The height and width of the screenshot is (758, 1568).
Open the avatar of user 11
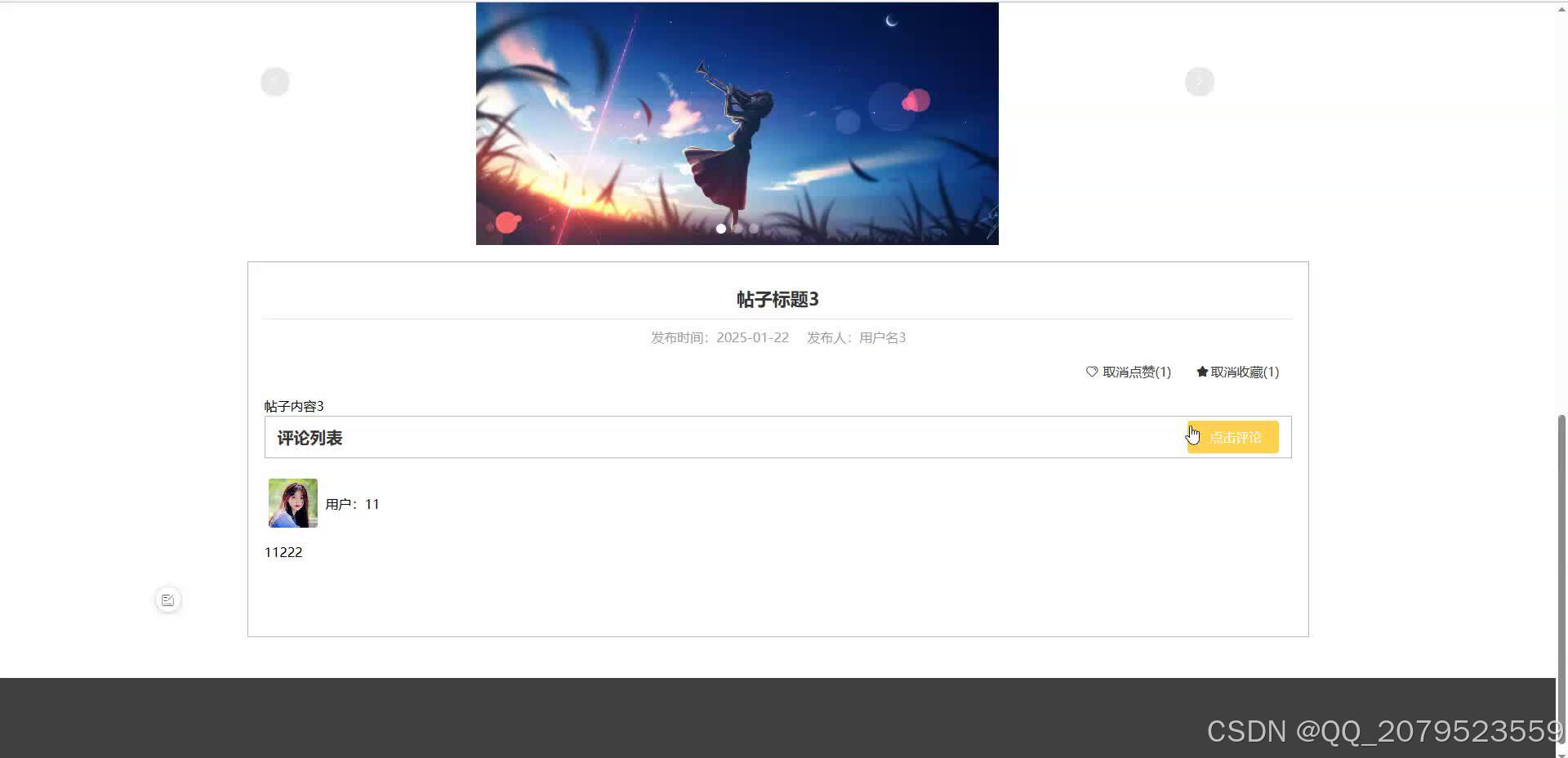pos(293,503)
